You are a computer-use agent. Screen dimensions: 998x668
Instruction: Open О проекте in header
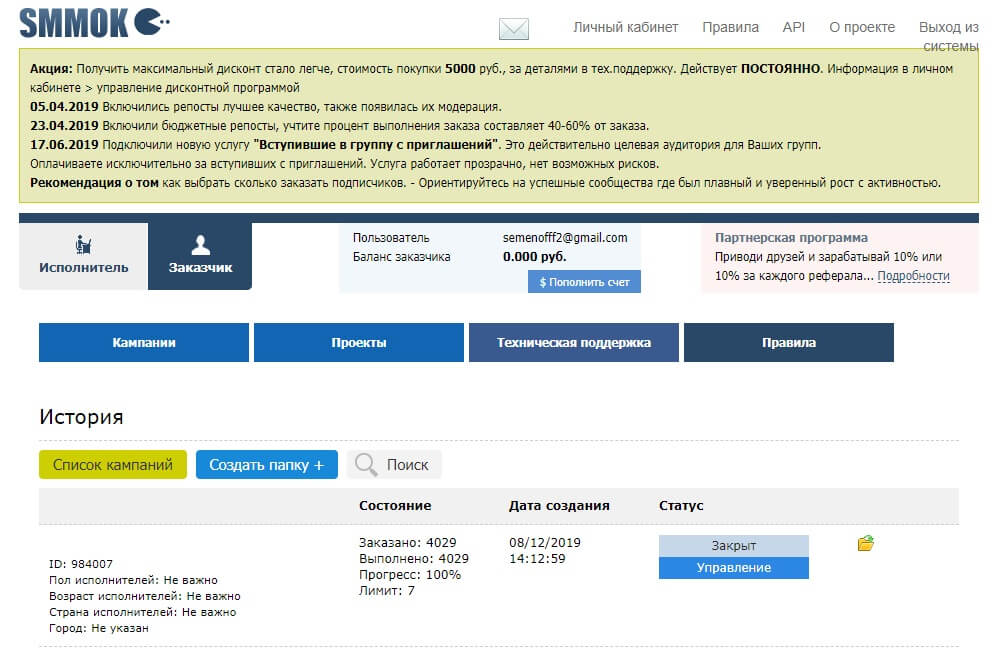[x=862, y=27]
